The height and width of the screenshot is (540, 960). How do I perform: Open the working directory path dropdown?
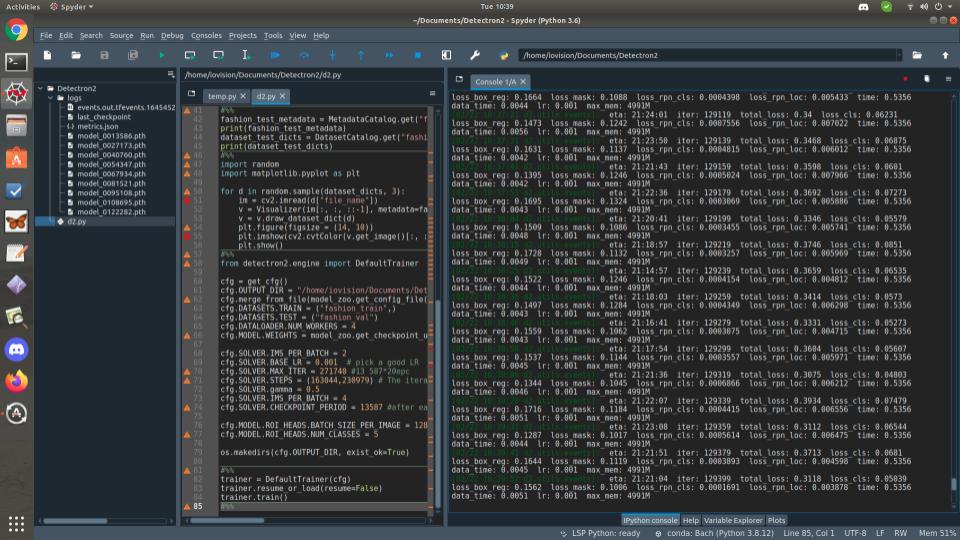tap(899, 55)
